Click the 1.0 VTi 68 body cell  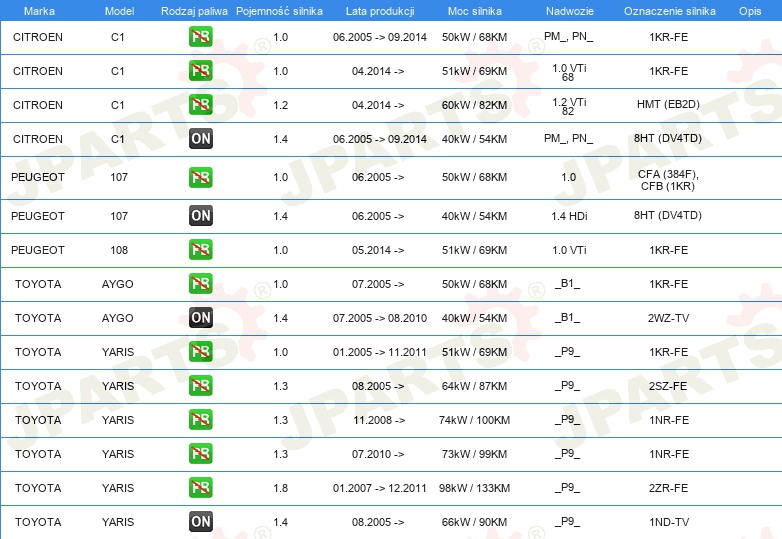(x=569, y=72)
